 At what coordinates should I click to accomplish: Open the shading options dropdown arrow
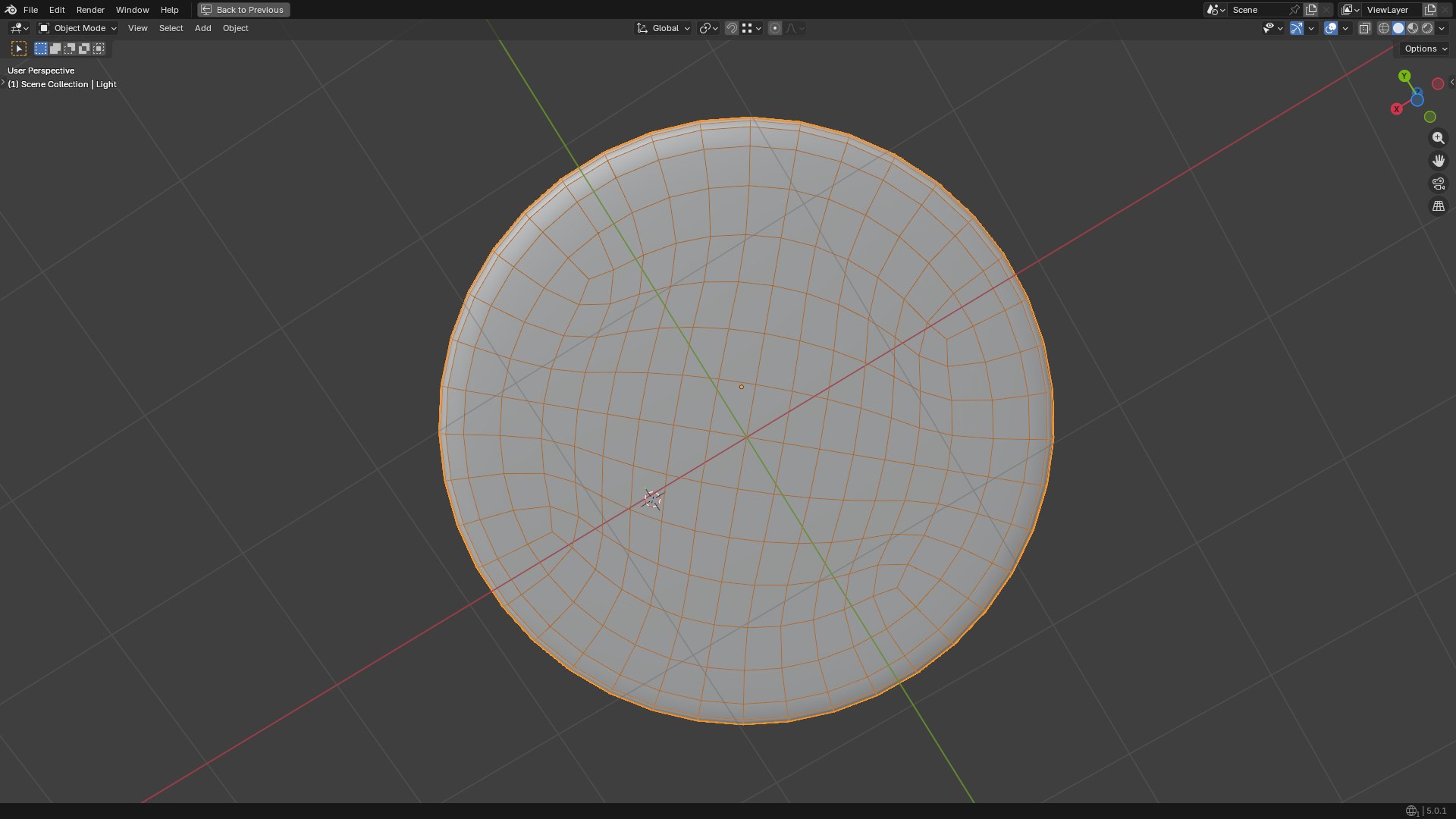(1442, 28)
